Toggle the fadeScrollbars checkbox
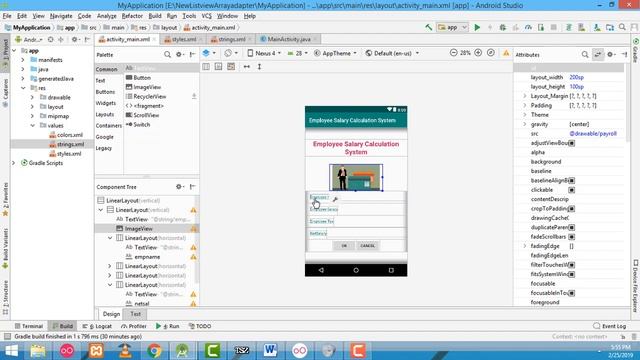Image resolution: width=640 pixels, height=360 pixels. point(572,237)
